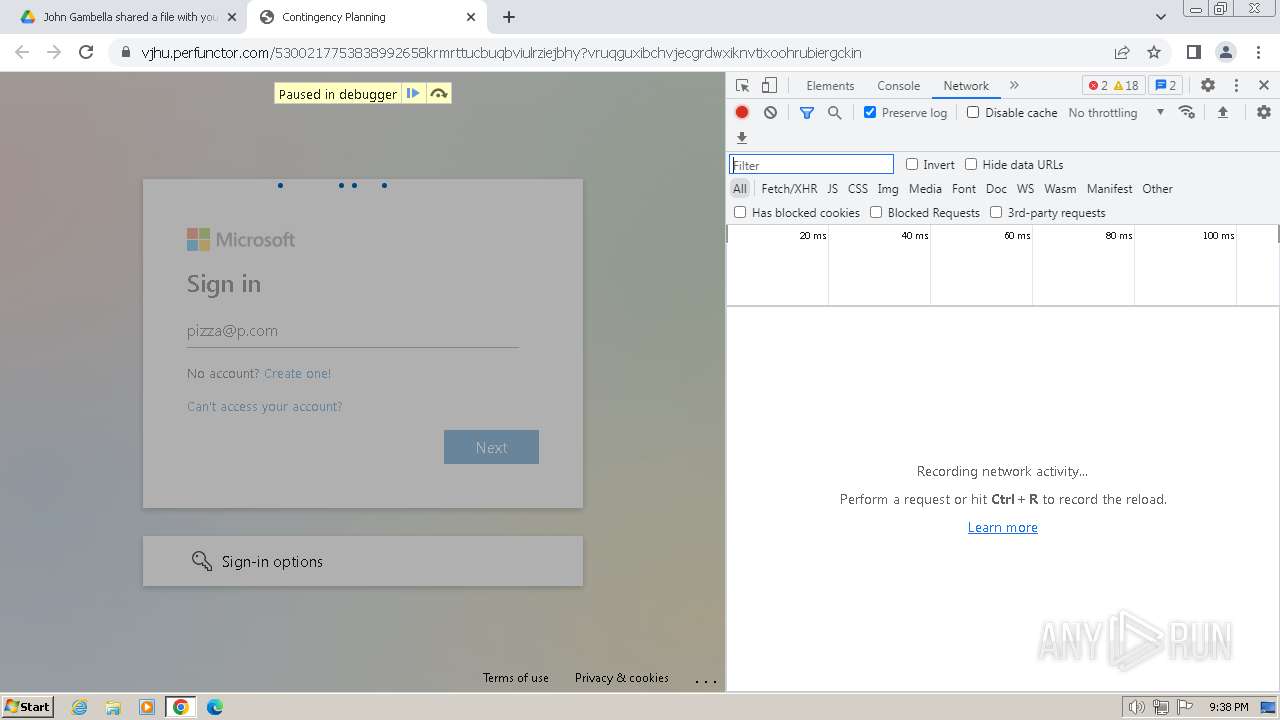Image resolution: width=1280 pixels, height=720 pixels.
Task: Clear the network log
Action: click(770, 113)
